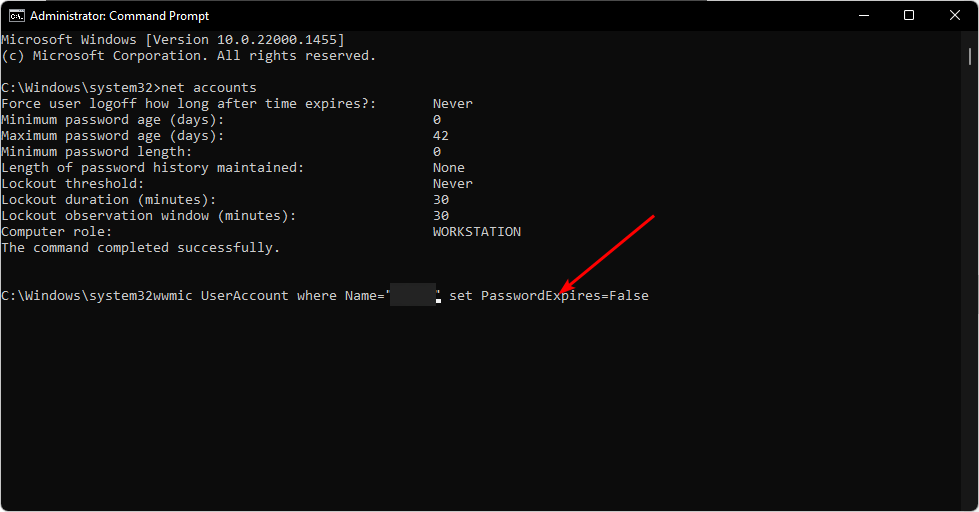Image resolution: width=979 pixels, height=512 pixels.
Task: Click the scrollbar down arrow
Action: 970,503
